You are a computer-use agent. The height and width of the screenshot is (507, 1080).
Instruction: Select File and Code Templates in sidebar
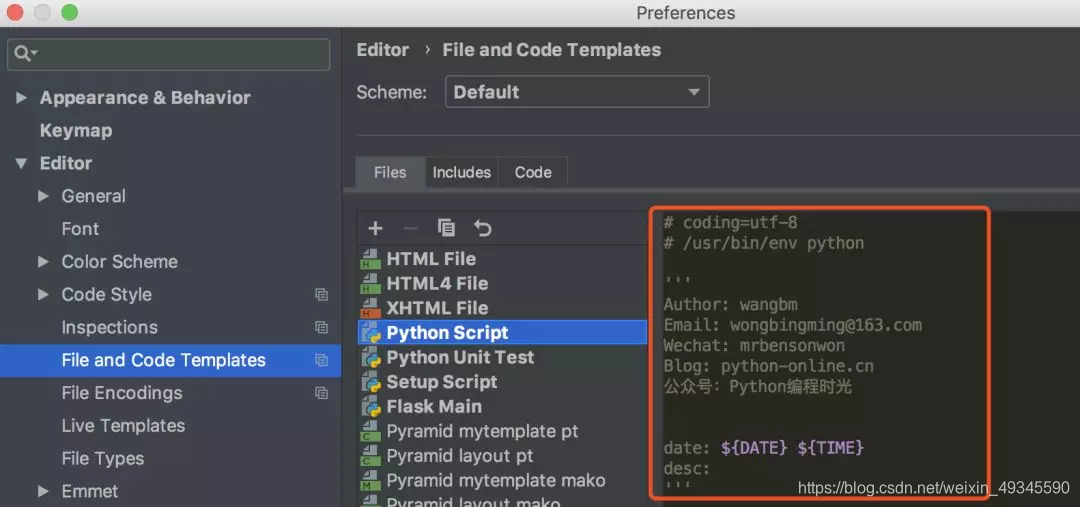(x=170, y=360)
